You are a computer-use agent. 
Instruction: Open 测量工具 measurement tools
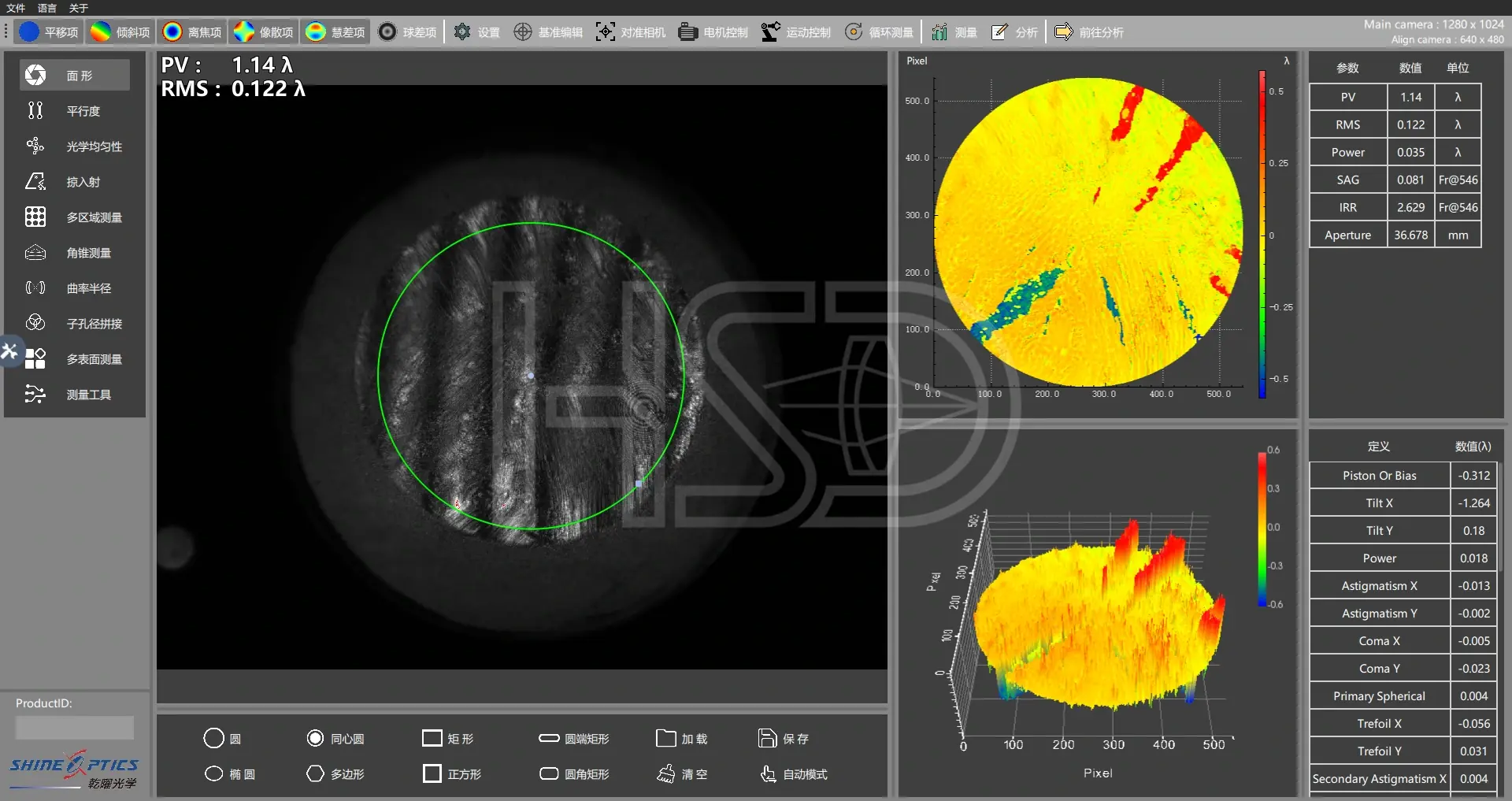[75, 394]
